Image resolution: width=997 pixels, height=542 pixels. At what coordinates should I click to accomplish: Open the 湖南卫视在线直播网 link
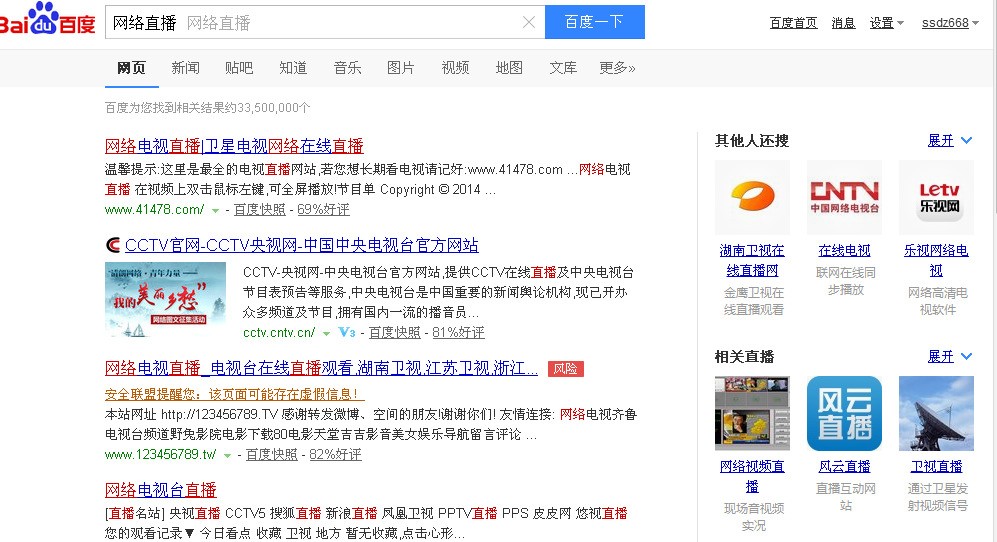752,261
